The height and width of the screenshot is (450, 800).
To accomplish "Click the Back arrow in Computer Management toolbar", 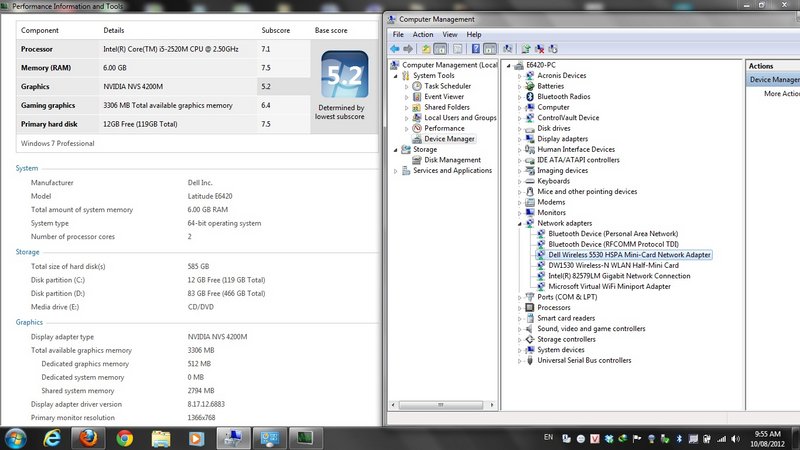I will pos(396,48).
